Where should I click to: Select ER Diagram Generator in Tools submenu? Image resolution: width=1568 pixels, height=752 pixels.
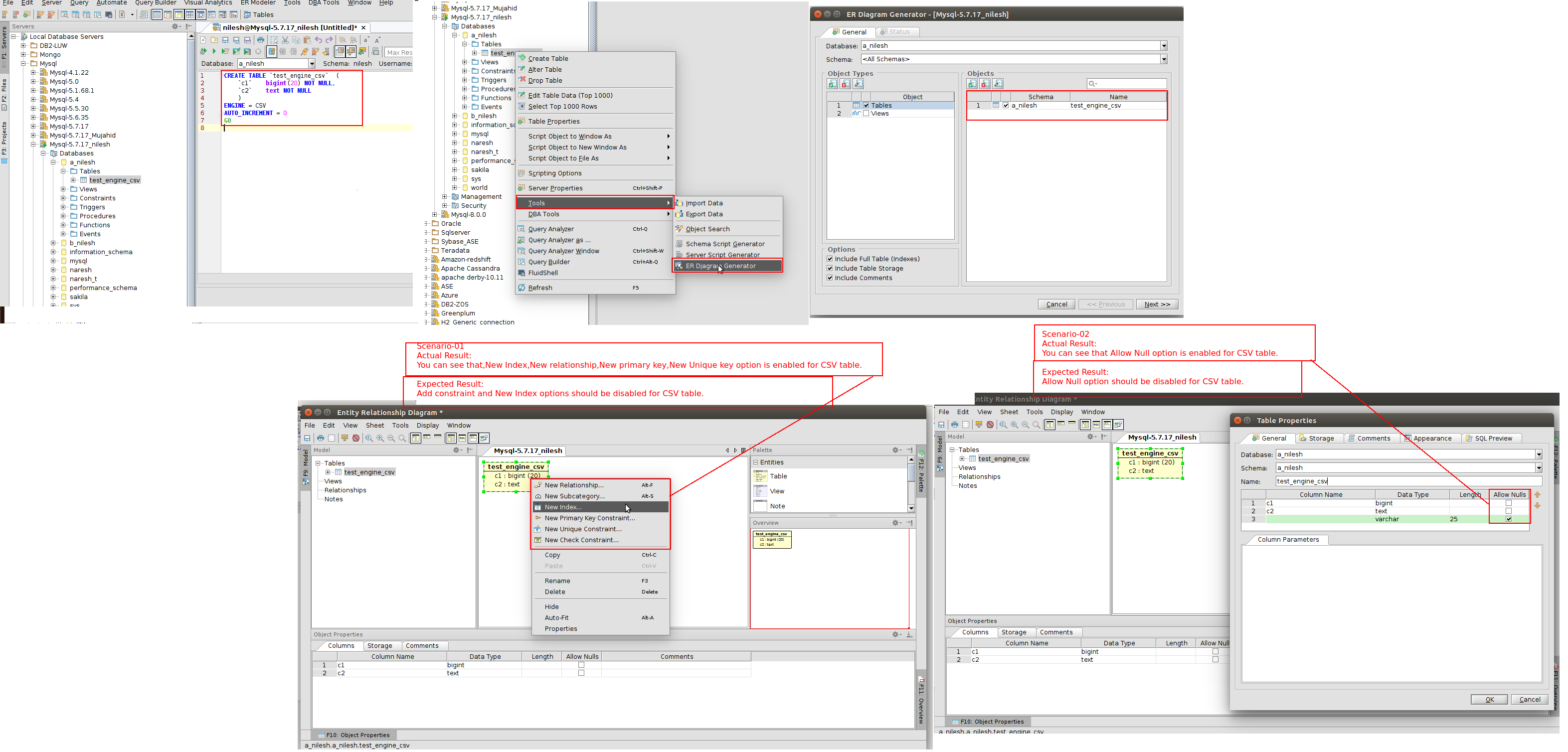727,266
